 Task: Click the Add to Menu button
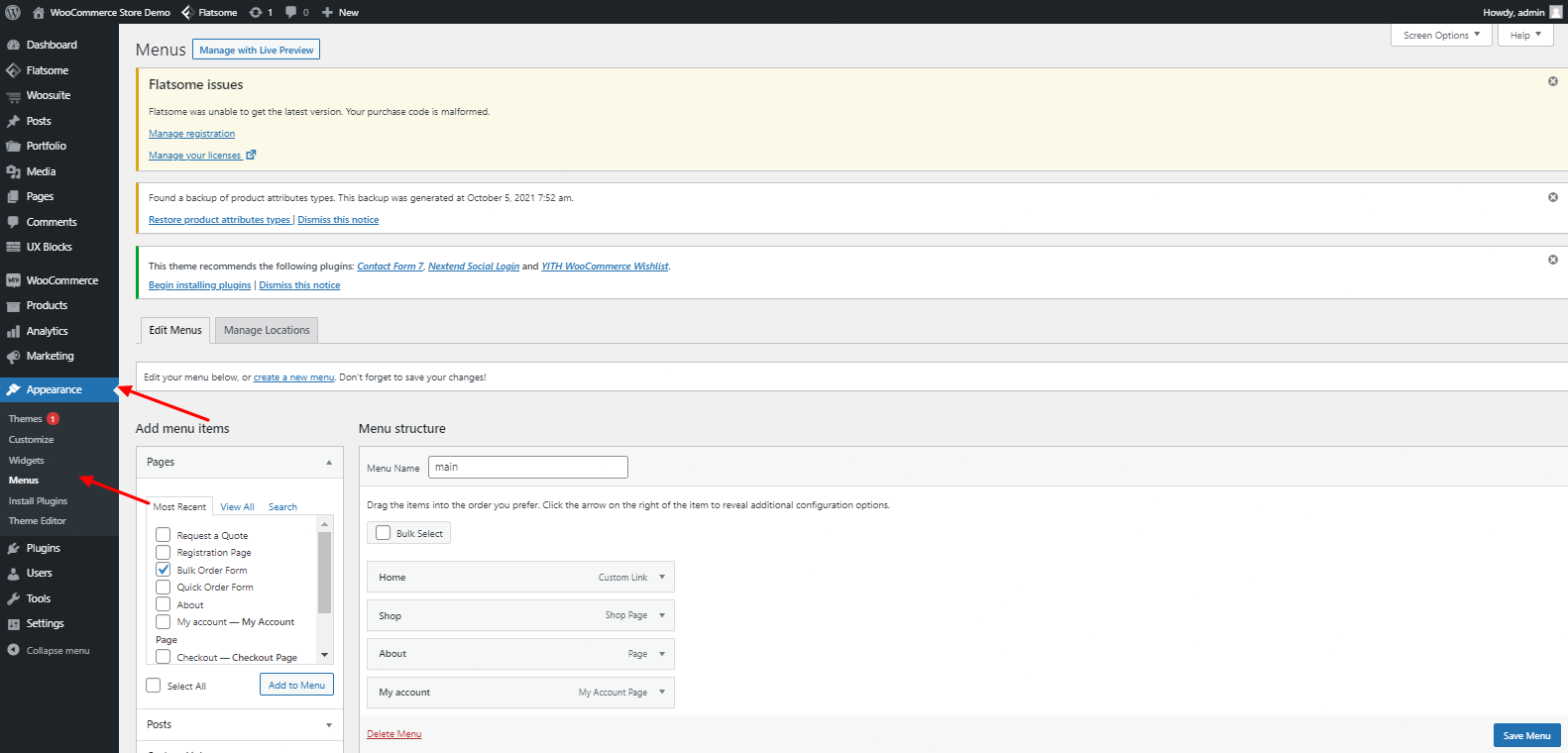point(296,685)
